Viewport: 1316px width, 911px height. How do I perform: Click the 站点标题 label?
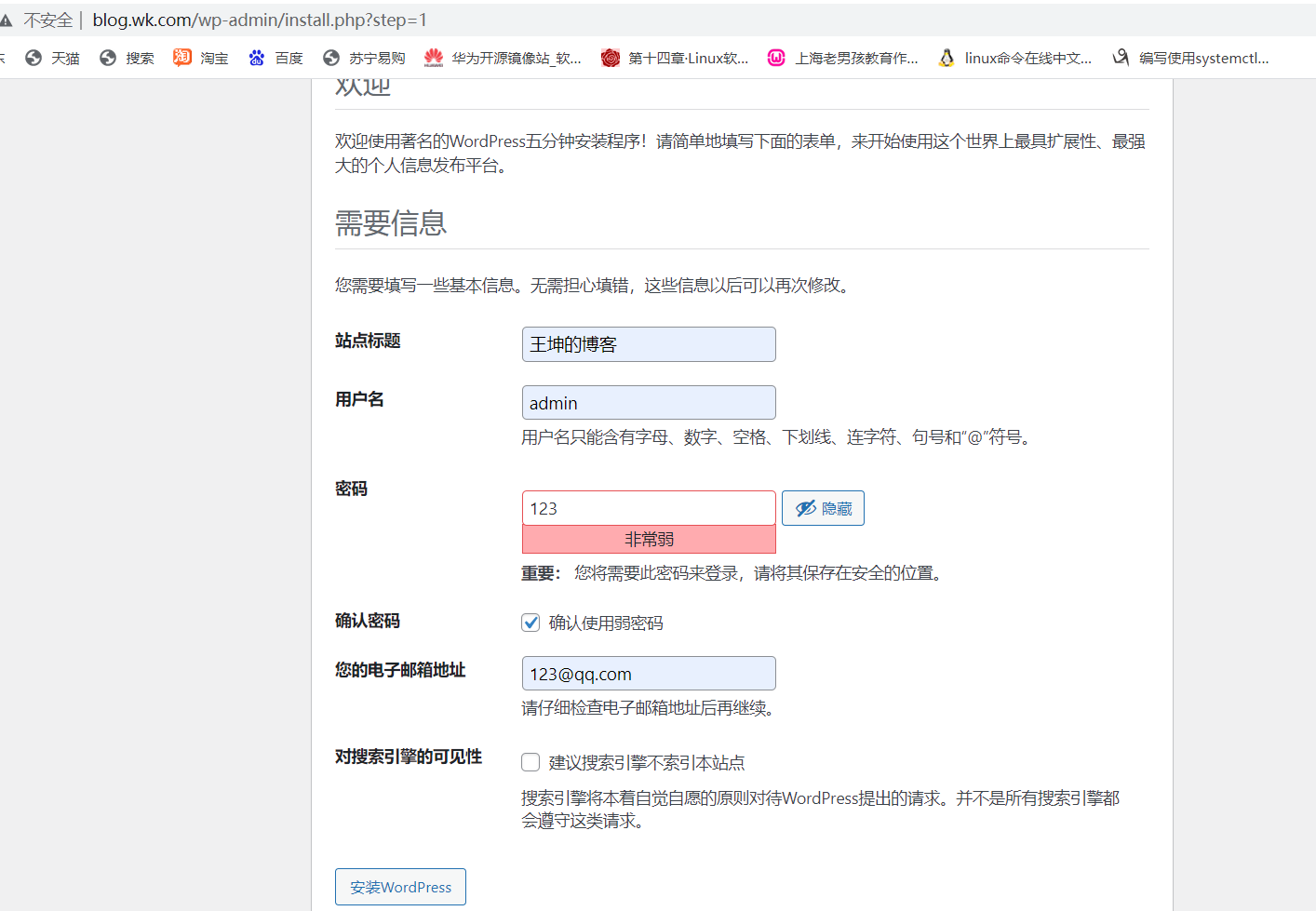click(x=368, y=341)
